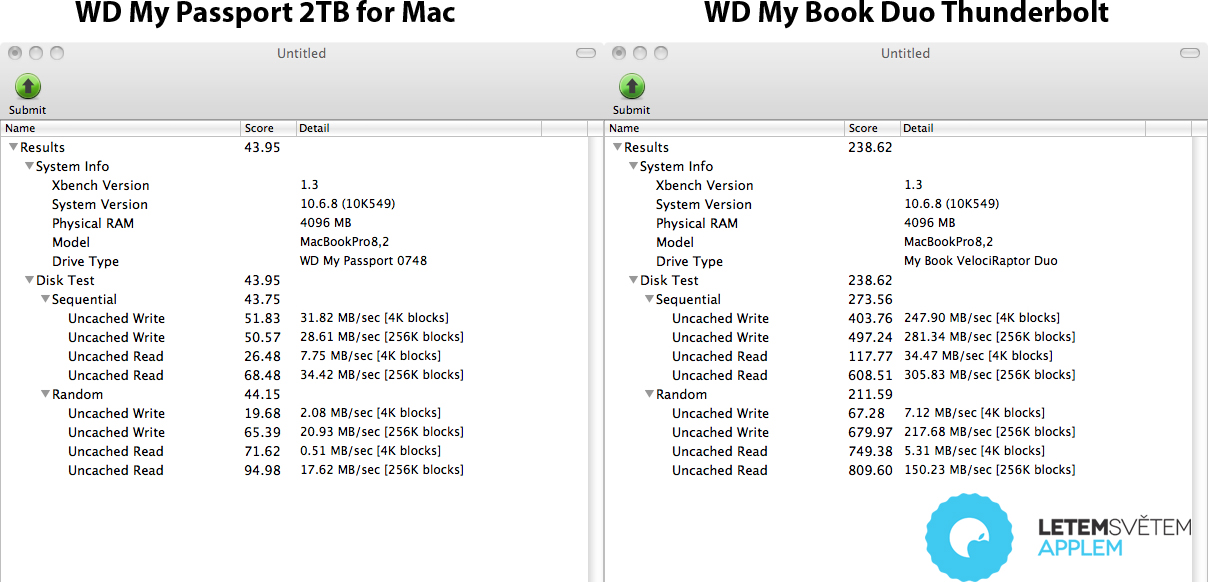
Task: Click the detail value 217.68 MB/sec [256K blocks]
Action: pyautogui.click(x=989, y=432)
